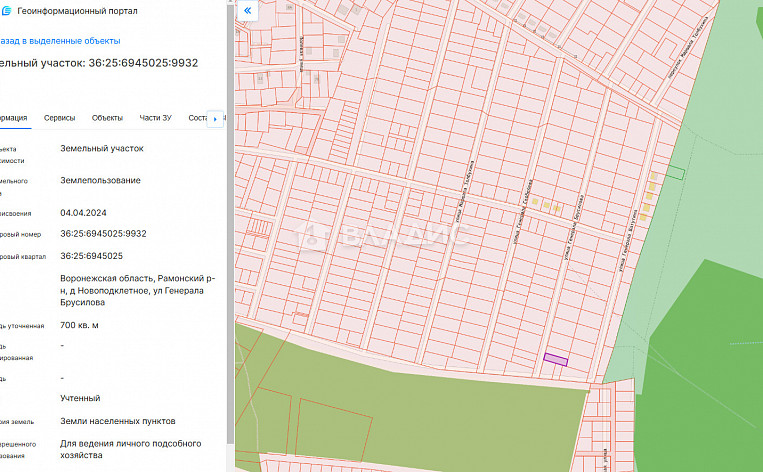The width and height of the screenshot is (763, 472).
Task: Click the value Земельный участок
Action: tap(102, 148)
